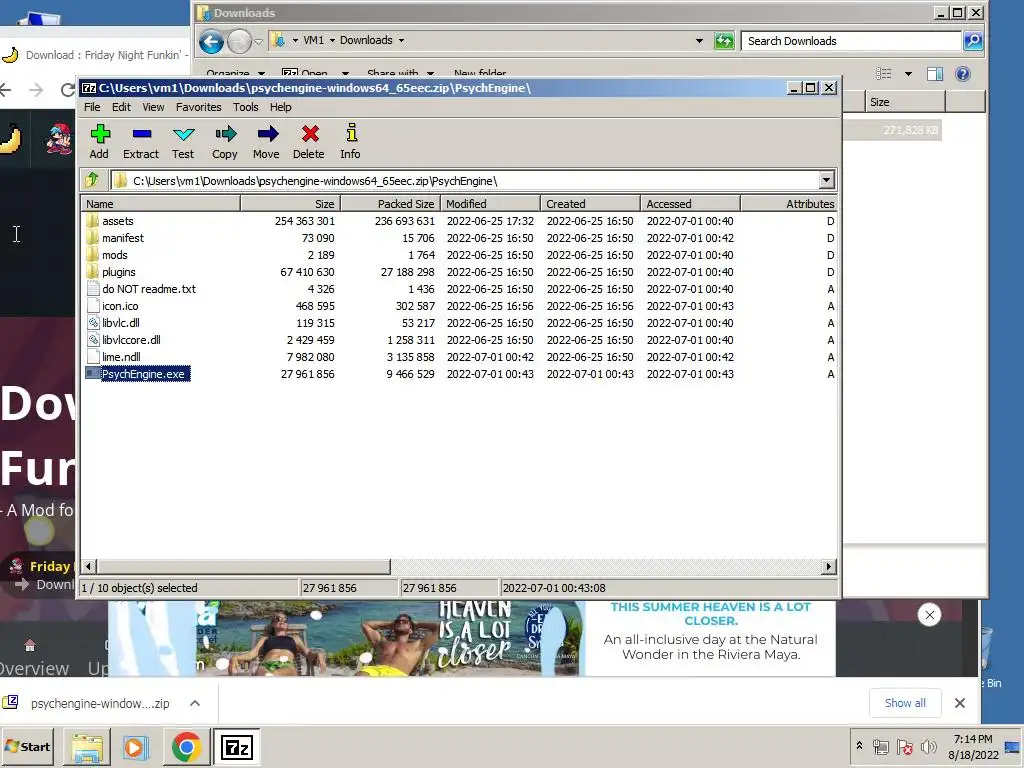Open Windows Explorer from the taskbar

pyautogui.click(x=87, y=747)
